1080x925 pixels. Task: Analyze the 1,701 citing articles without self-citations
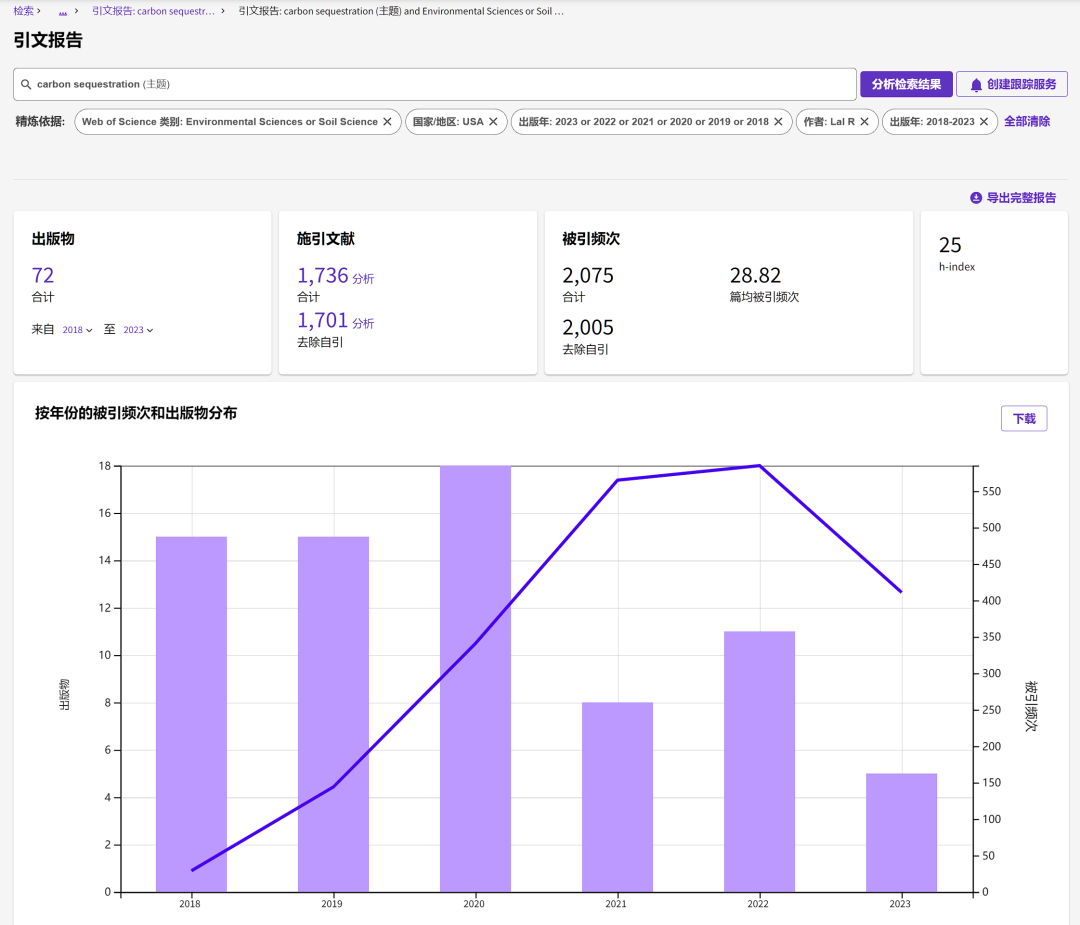(x=363, y=324)
